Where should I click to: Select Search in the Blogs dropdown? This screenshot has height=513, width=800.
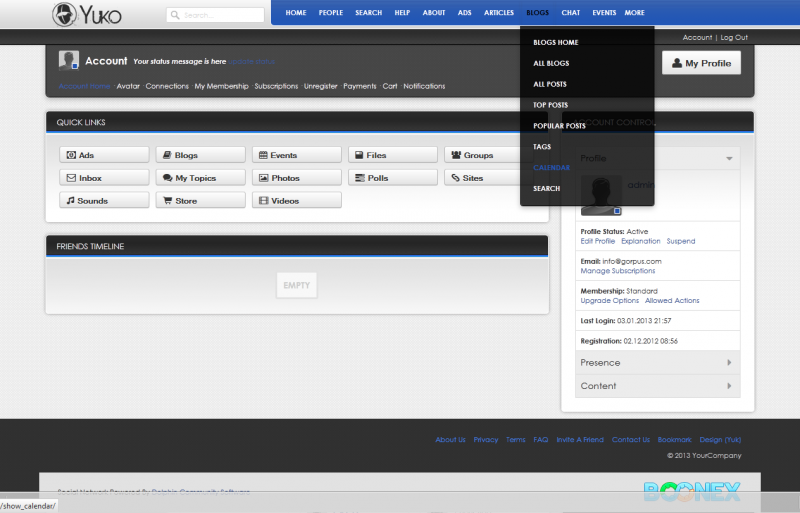546,189
